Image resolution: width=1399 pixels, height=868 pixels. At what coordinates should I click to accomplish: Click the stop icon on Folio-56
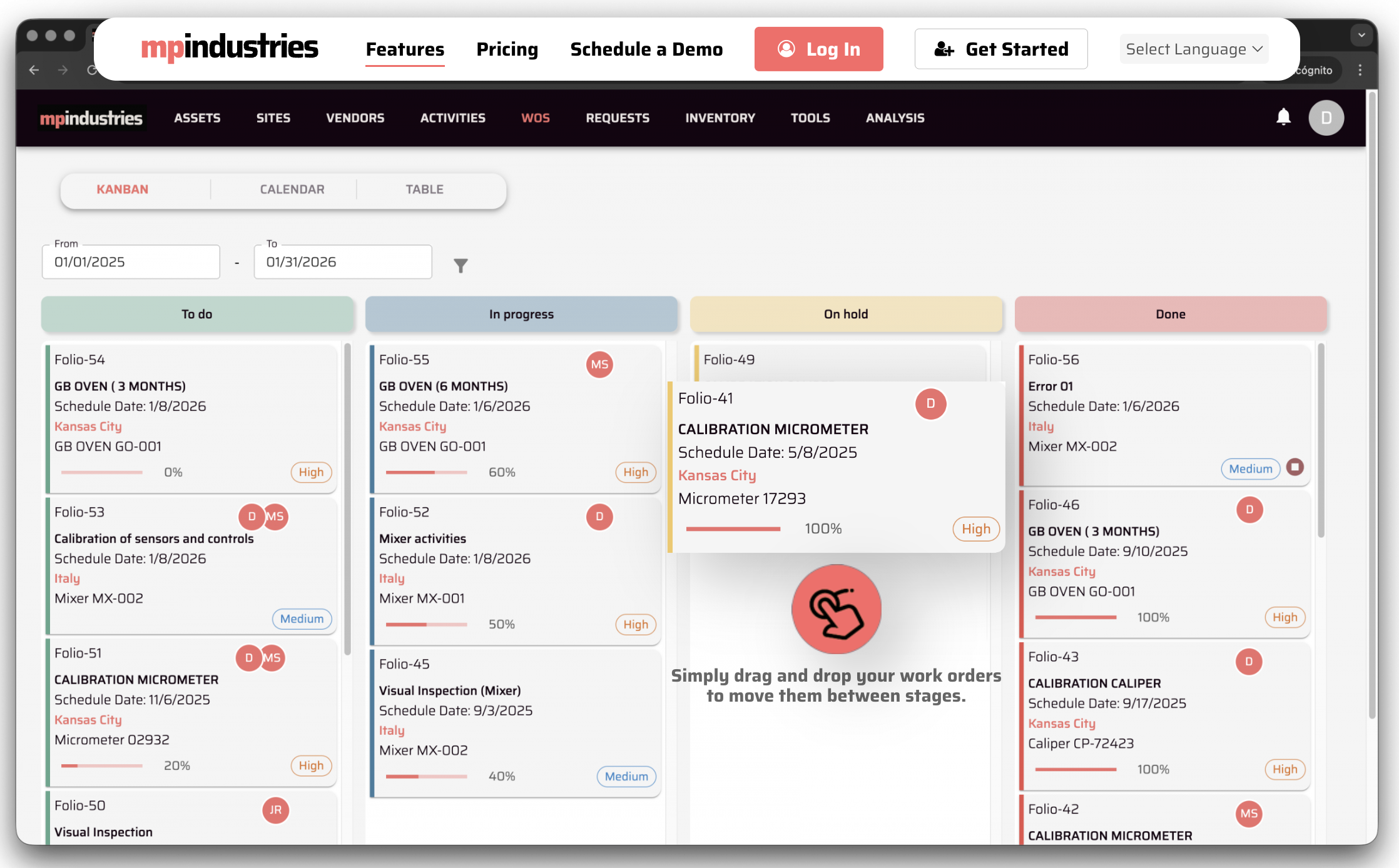[1295, 467]
